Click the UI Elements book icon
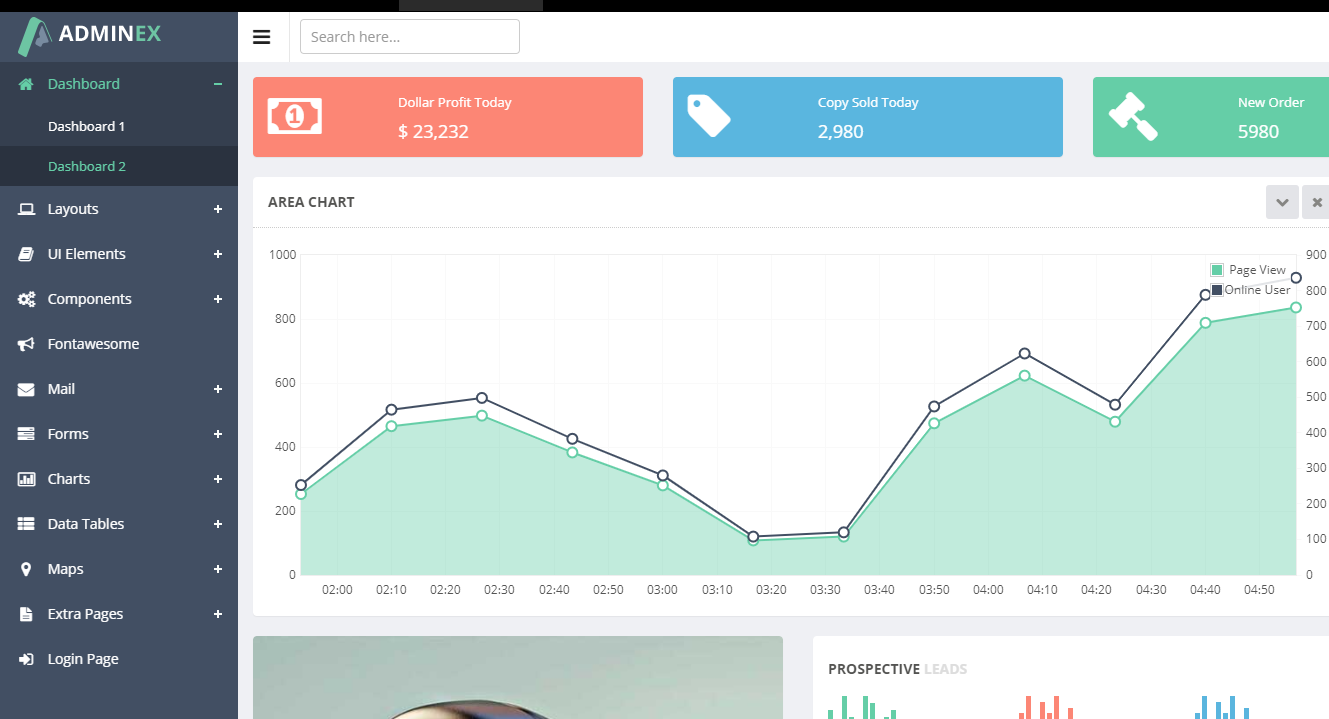1329x719 pixels. 26,254
